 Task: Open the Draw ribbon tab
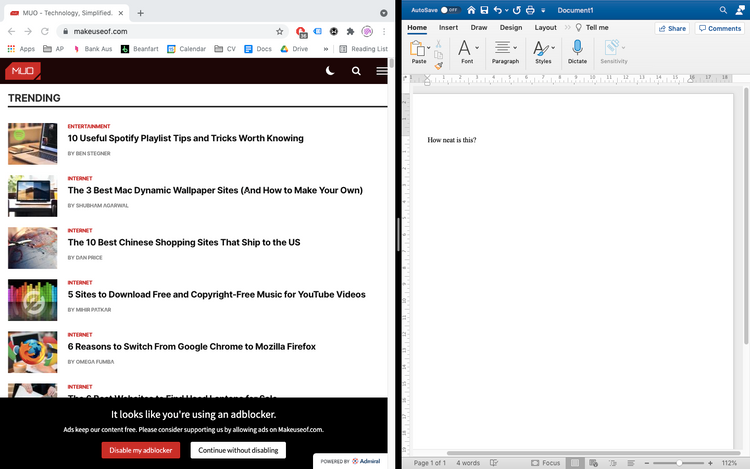click(479, 28)
